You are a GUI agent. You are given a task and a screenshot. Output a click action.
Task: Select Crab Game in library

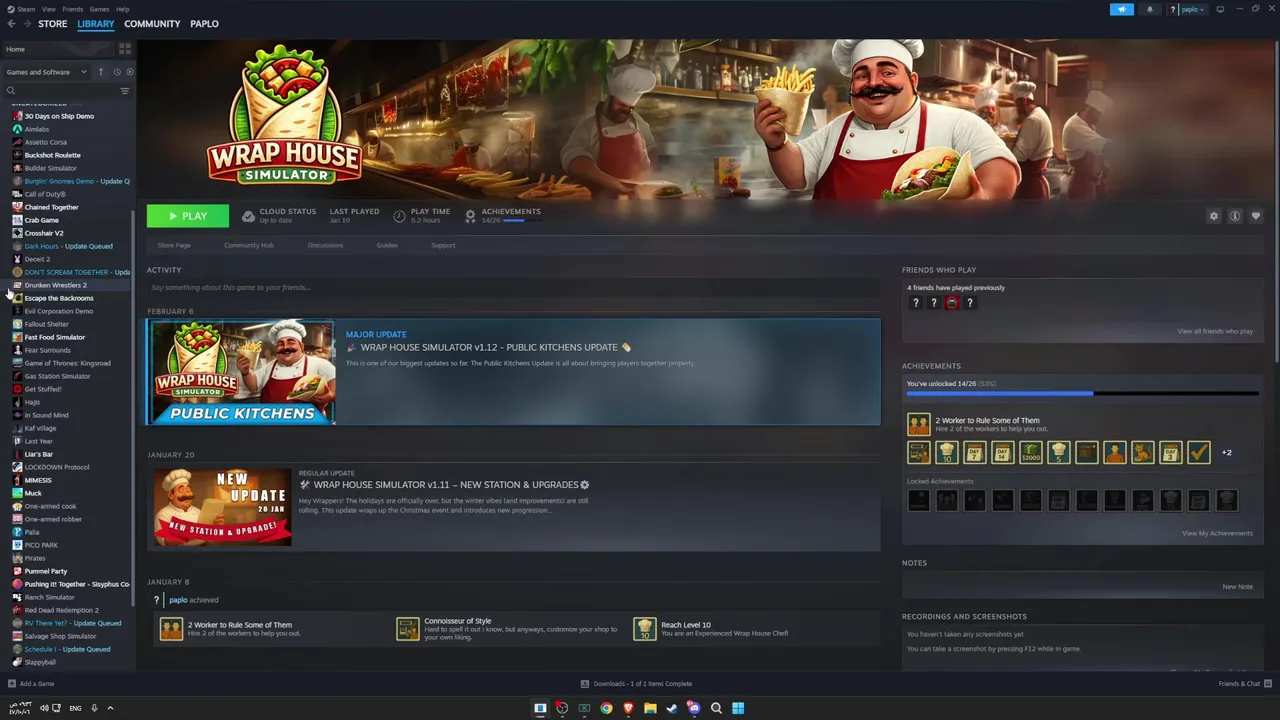point(41,220)
